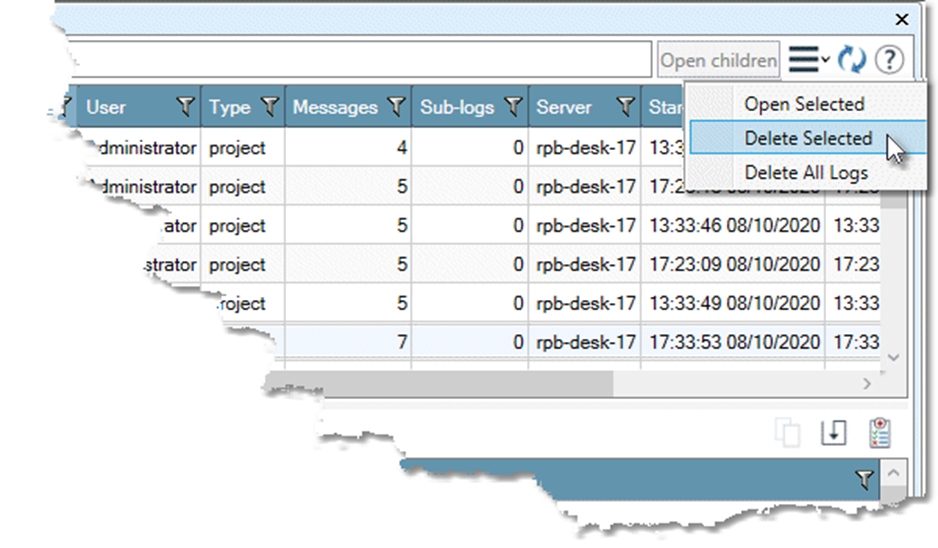938x548 pixels.
Task: Open the help question mark icon
Action: [x=889, y=60]
